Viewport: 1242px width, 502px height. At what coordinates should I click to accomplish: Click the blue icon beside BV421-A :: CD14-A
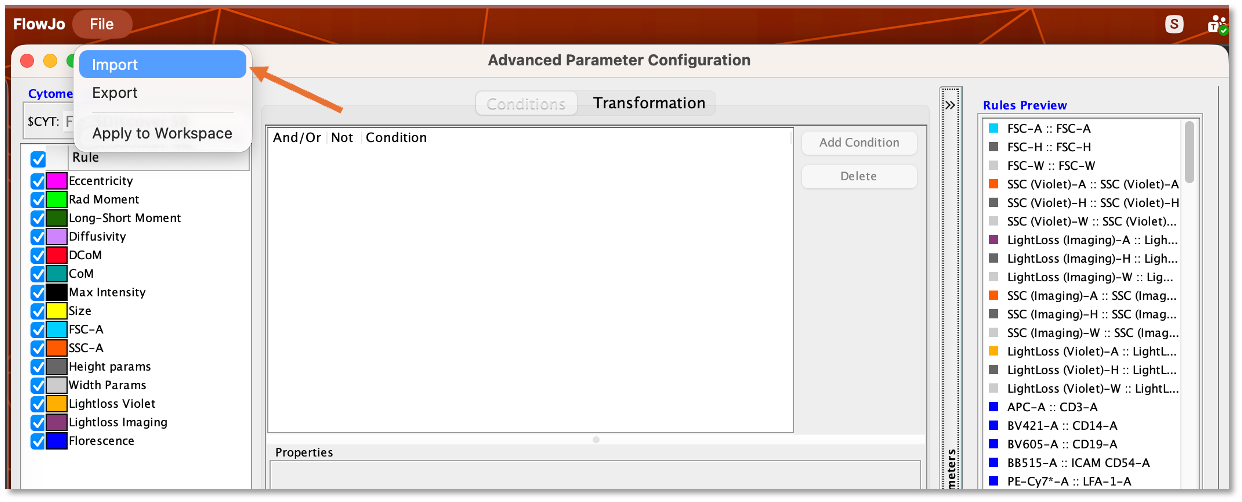(x=992, y=425)
